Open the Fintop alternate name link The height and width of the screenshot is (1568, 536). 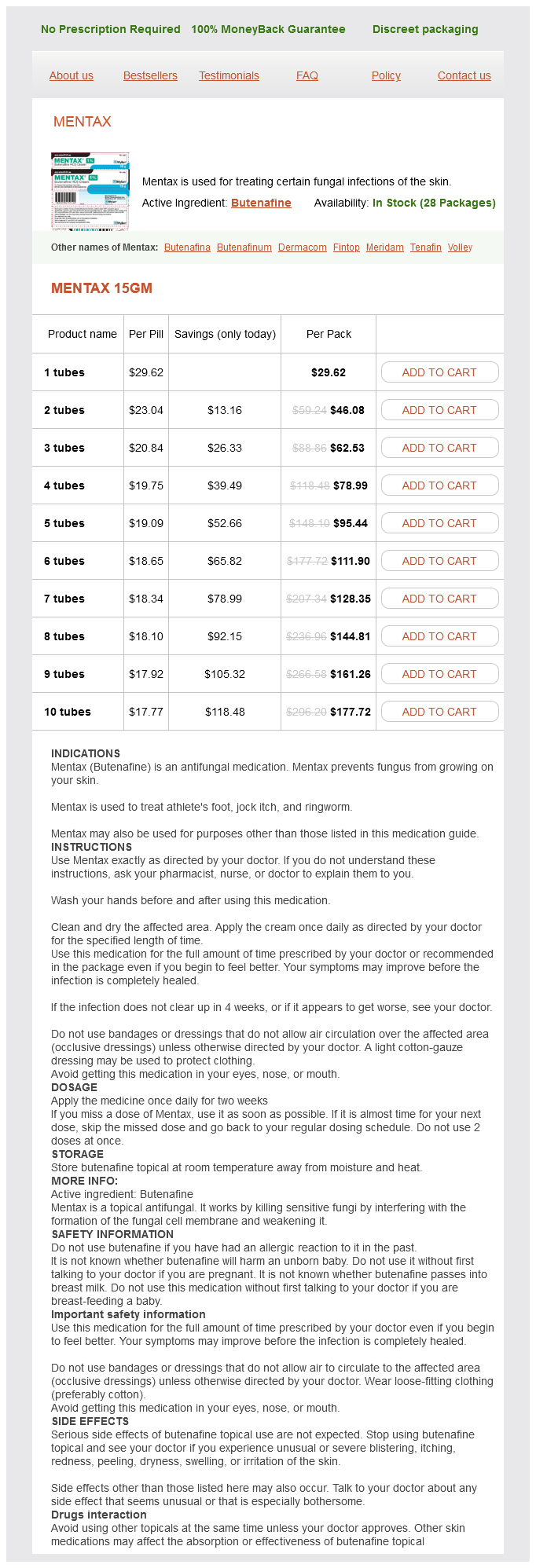pos(347,247)
